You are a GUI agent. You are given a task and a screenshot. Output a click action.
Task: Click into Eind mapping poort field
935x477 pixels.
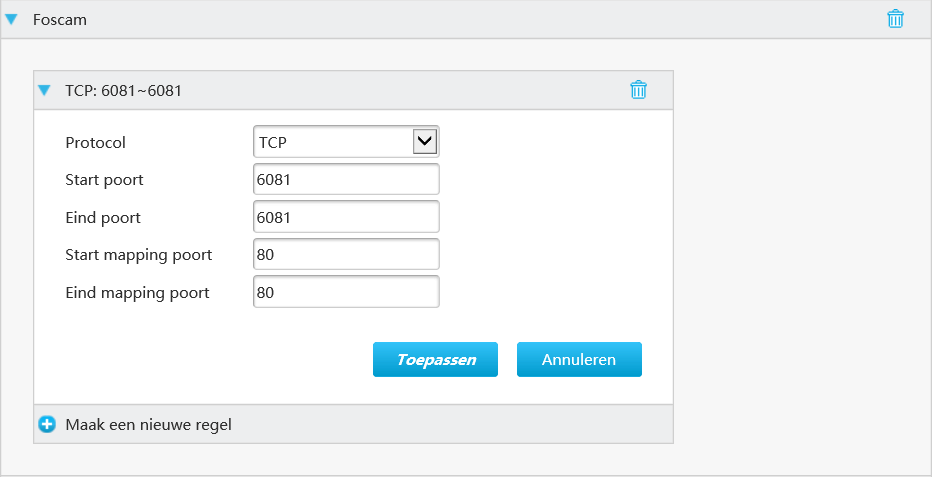tap(346, 292)
